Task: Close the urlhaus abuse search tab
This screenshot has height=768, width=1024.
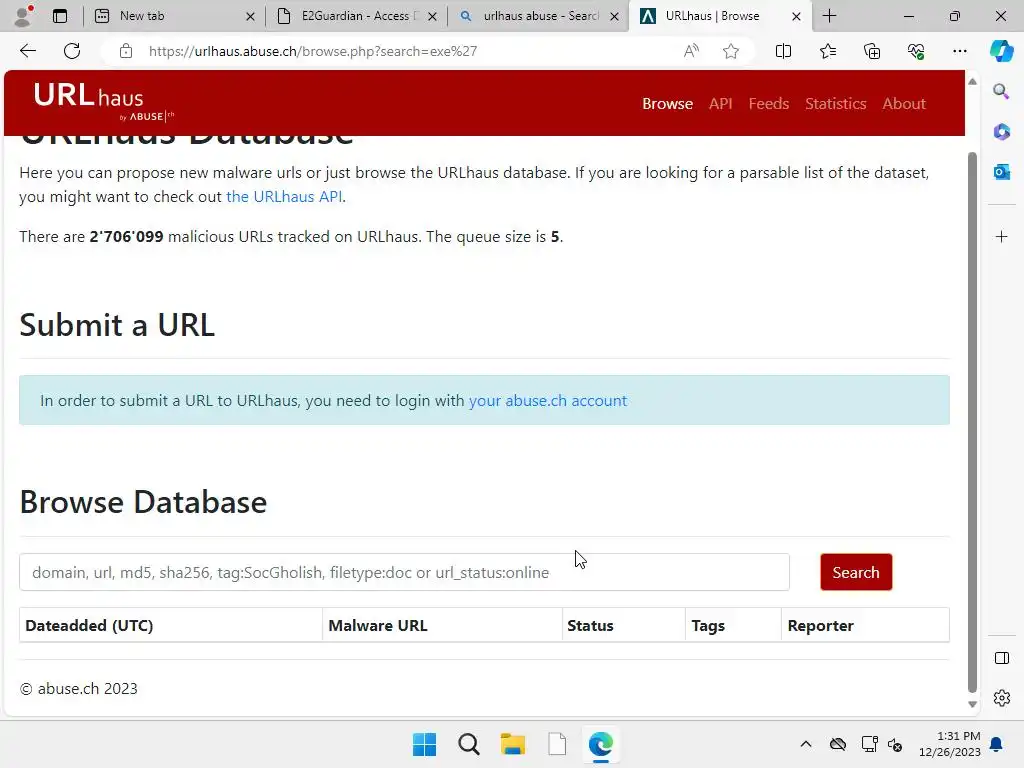Action: [615, 16]
